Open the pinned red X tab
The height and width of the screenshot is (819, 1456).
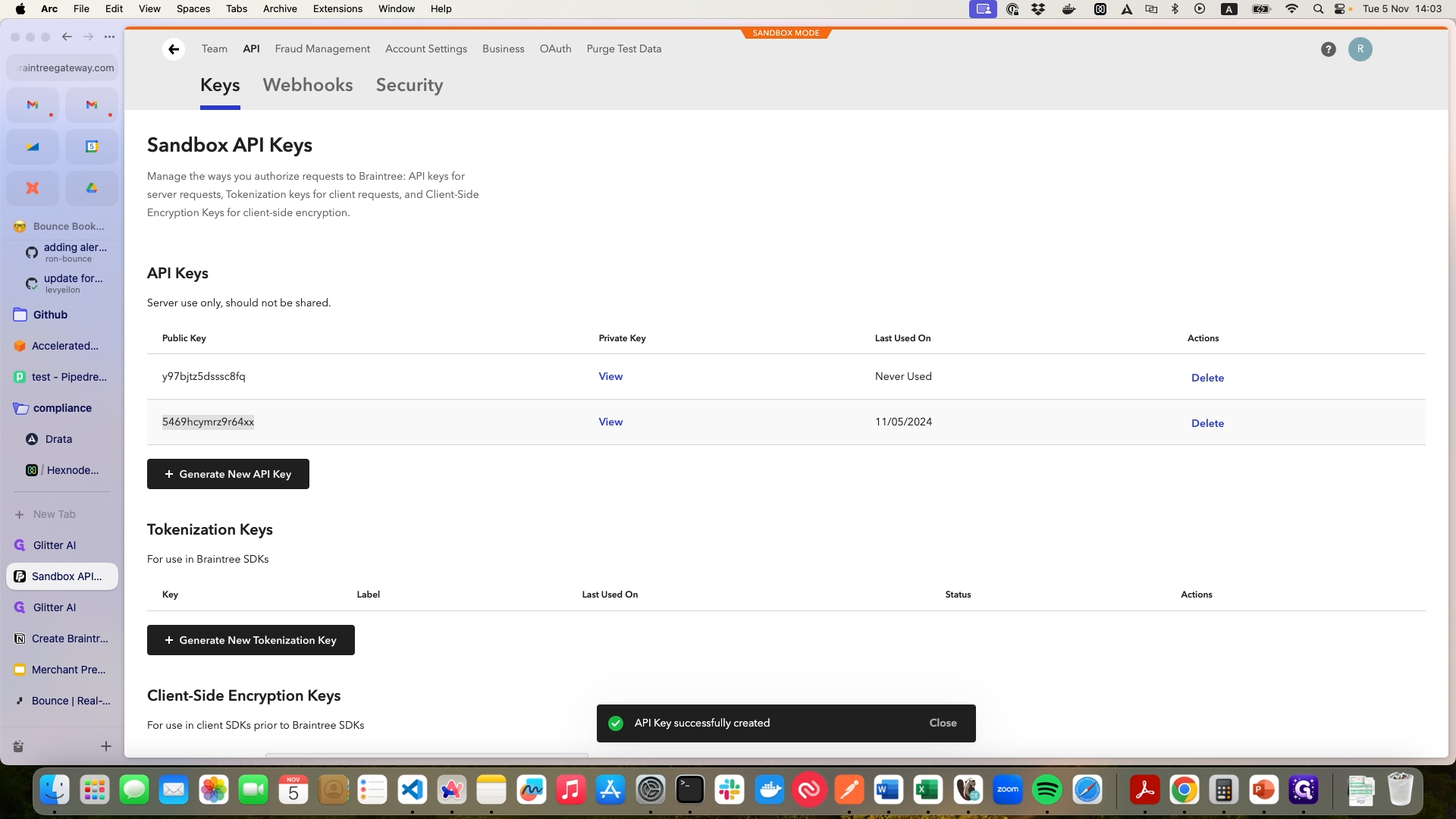tap(33, 188)
